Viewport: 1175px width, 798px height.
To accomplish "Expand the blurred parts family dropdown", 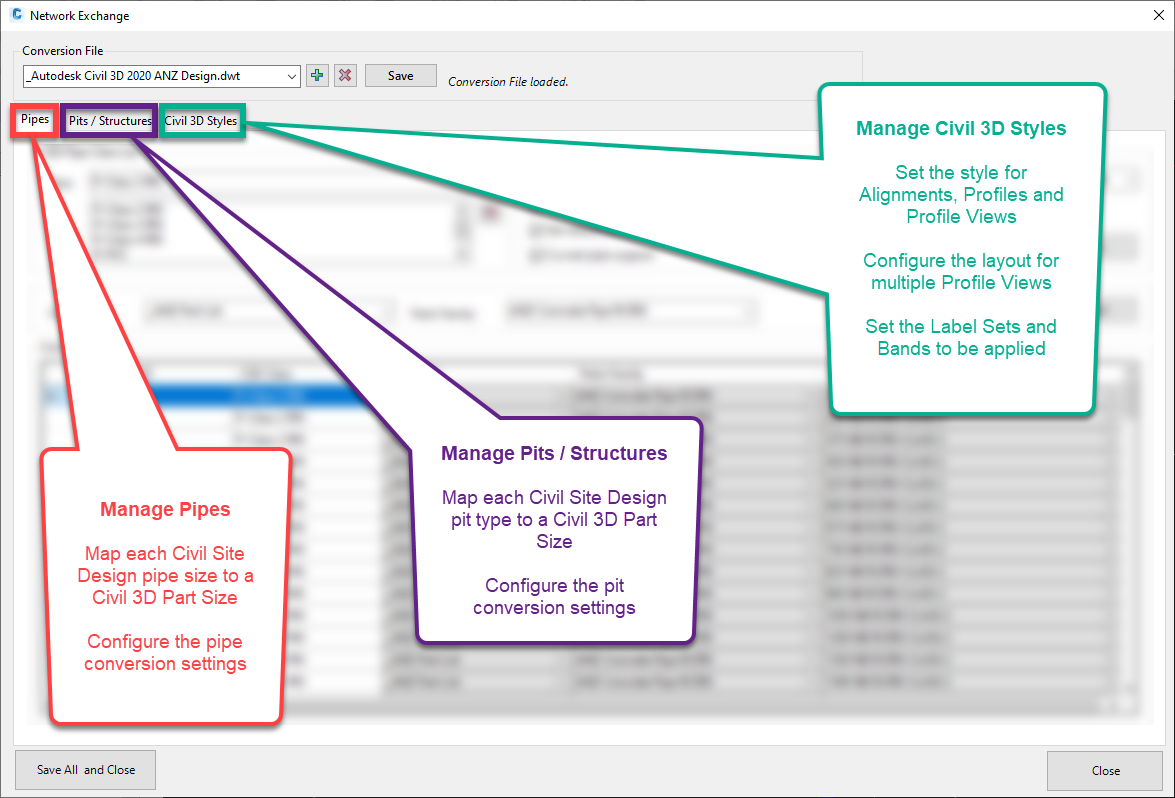I will [x=751, y=312].
